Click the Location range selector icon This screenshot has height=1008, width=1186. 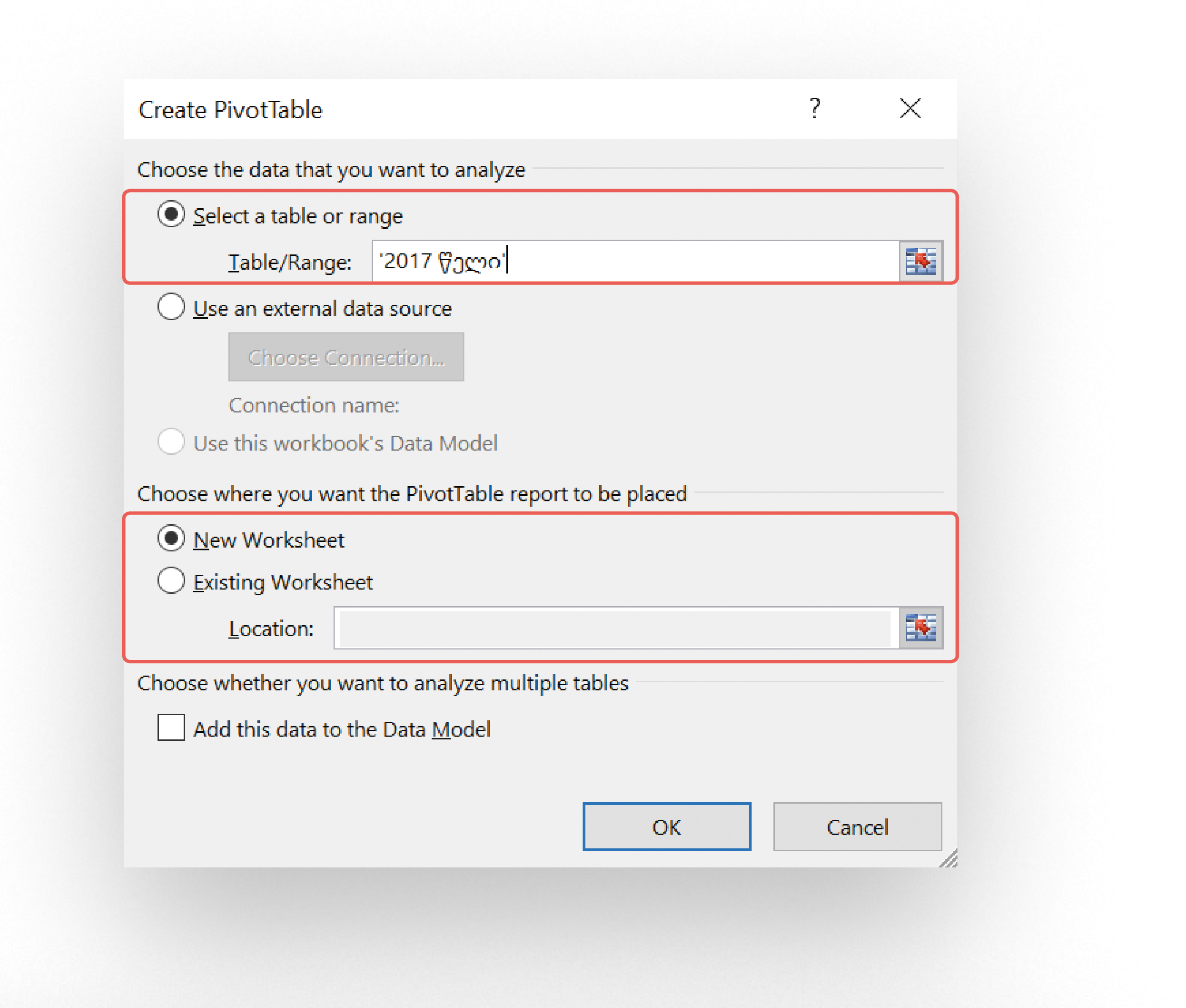point(920,628)
